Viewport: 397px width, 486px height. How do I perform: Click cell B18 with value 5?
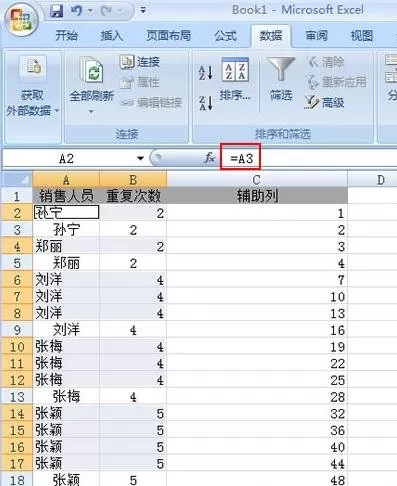[133, 479]
